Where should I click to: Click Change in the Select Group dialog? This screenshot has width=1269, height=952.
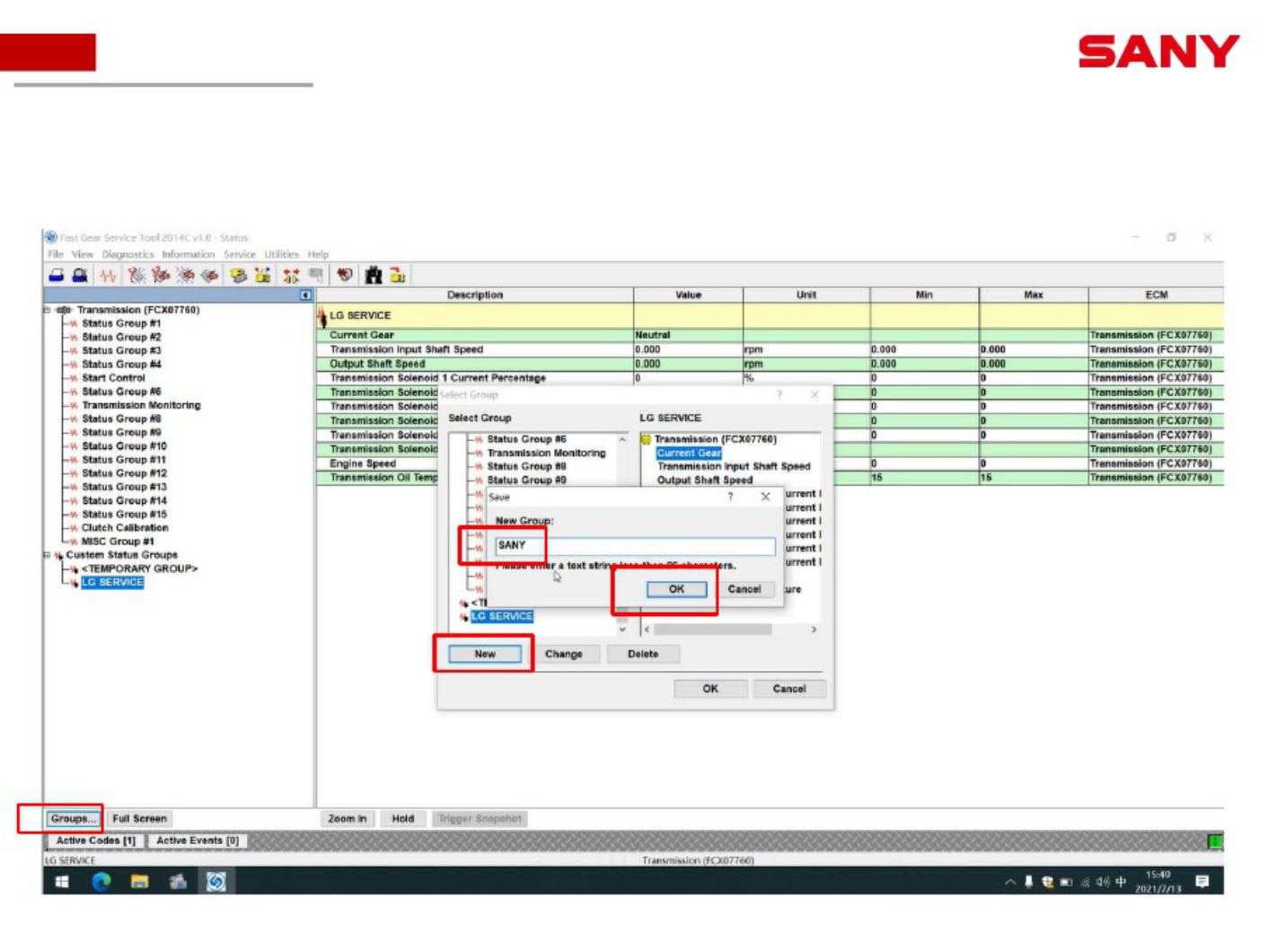[564, 654]
